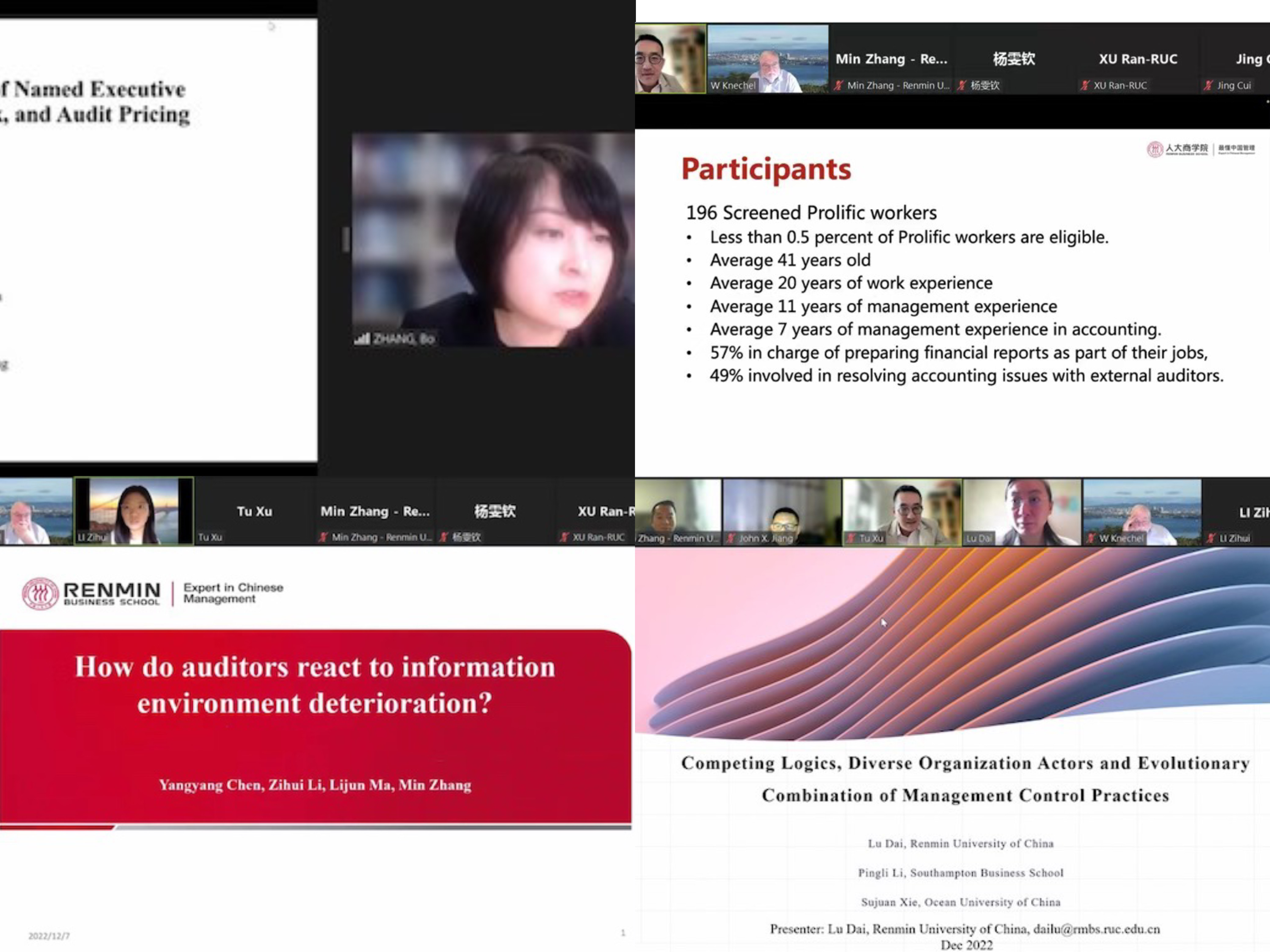Viewport: 1270px width, 952px height.
Task: Open the dailu@rmbs.ruc.edu.cn email link
Action: click(1096, 929)
